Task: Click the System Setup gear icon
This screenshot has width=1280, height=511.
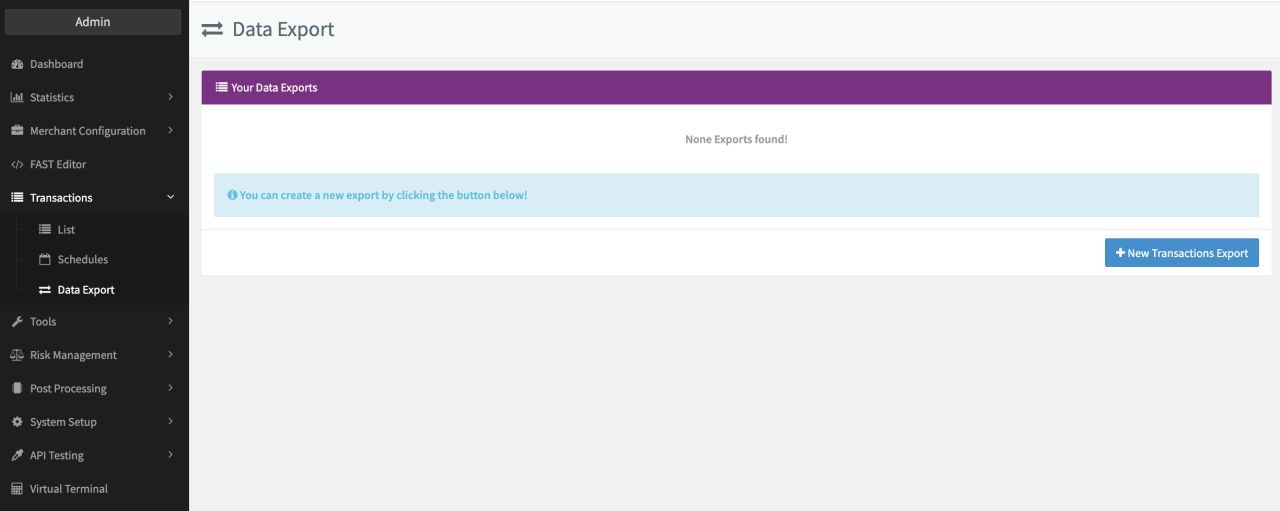Action: (17, 422)
